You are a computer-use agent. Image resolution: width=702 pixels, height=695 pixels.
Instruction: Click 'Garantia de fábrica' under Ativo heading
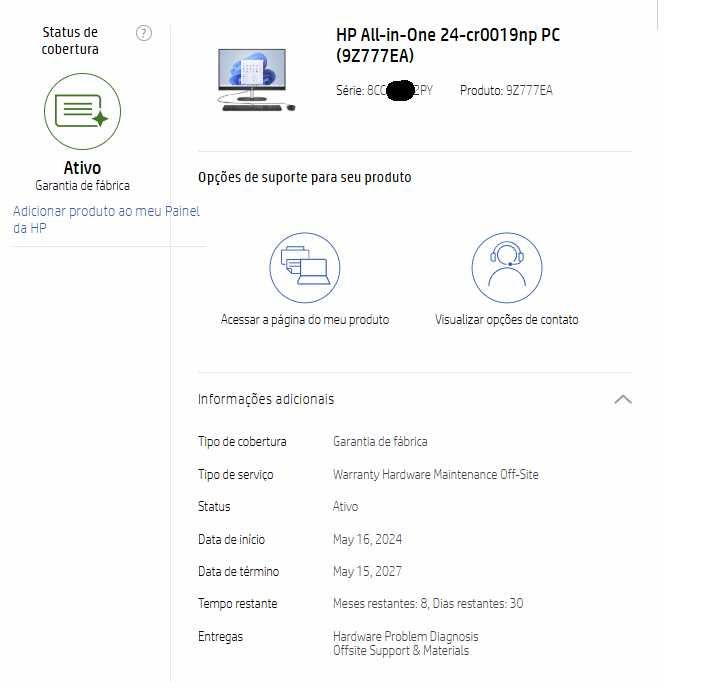click(x=82, y=185)
